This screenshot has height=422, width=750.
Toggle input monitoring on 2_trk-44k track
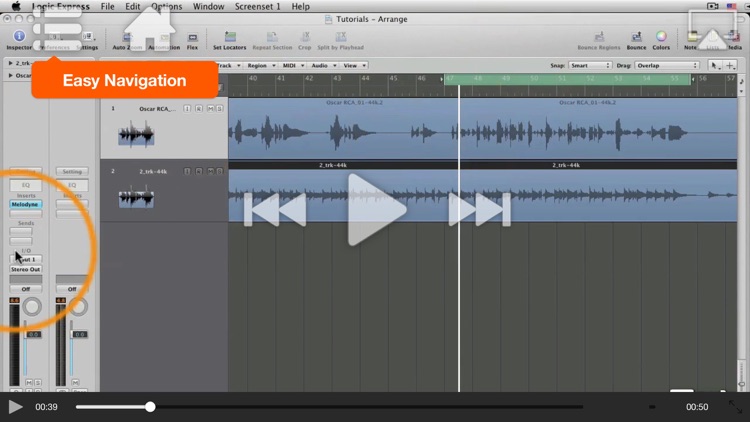coord(187,171)
